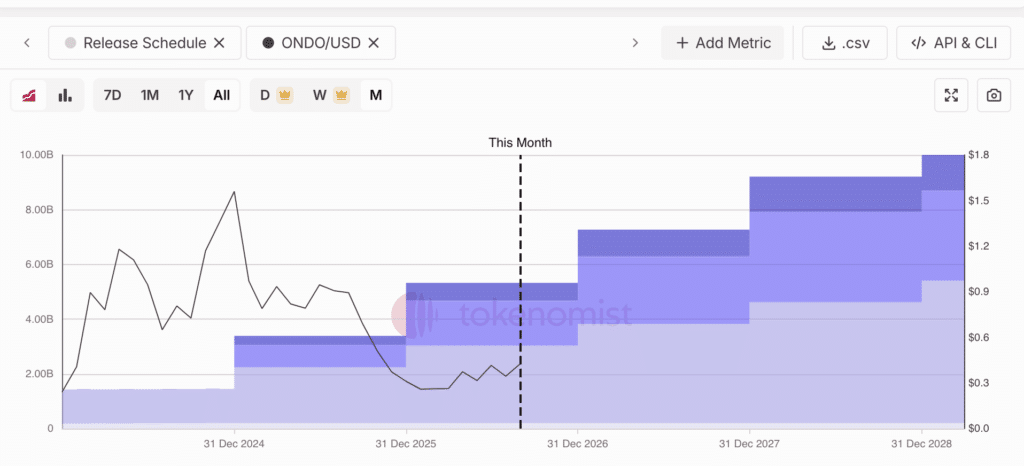The height and width of the screenshot is (466, 1024).
Task: Choose weekly W granularity
Action: point(330,95)
